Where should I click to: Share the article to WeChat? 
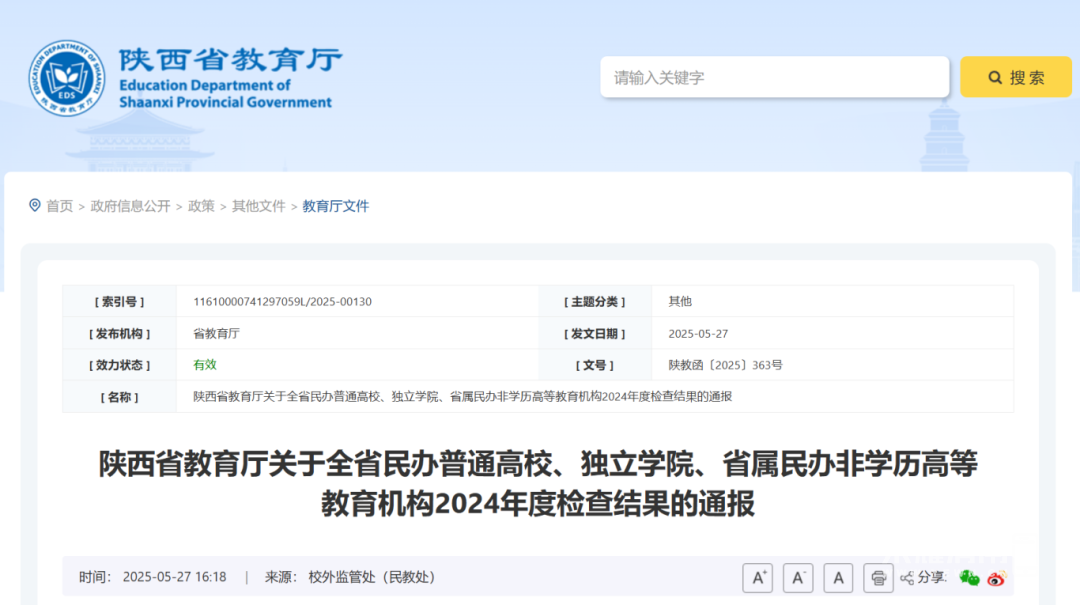click(x=969, y=577)
